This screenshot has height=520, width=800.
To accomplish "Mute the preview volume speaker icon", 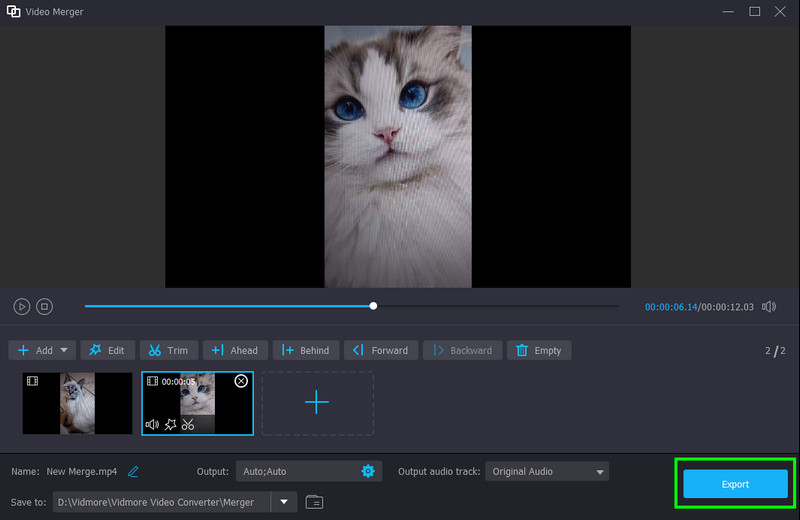I will pos(769,307).
